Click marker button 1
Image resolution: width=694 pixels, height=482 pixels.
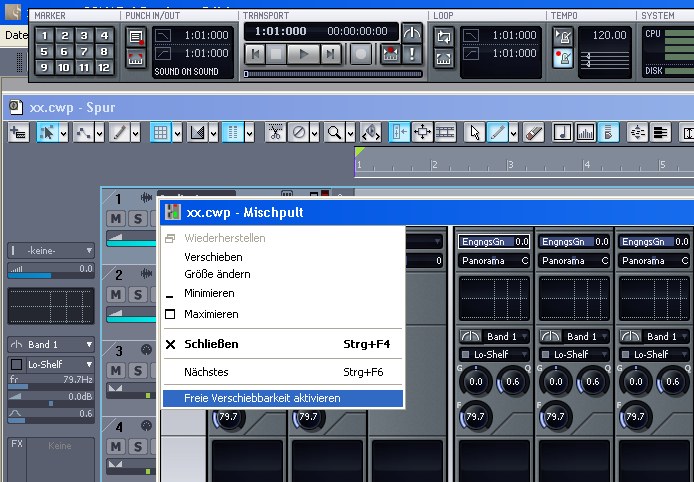click(44, 35)
